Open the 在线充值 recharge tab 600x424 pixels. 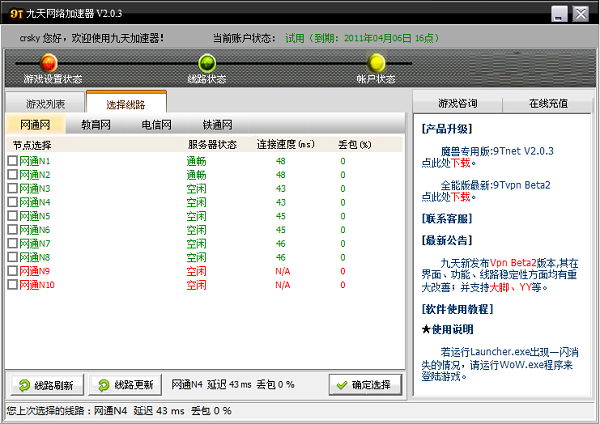pos(546,103)
